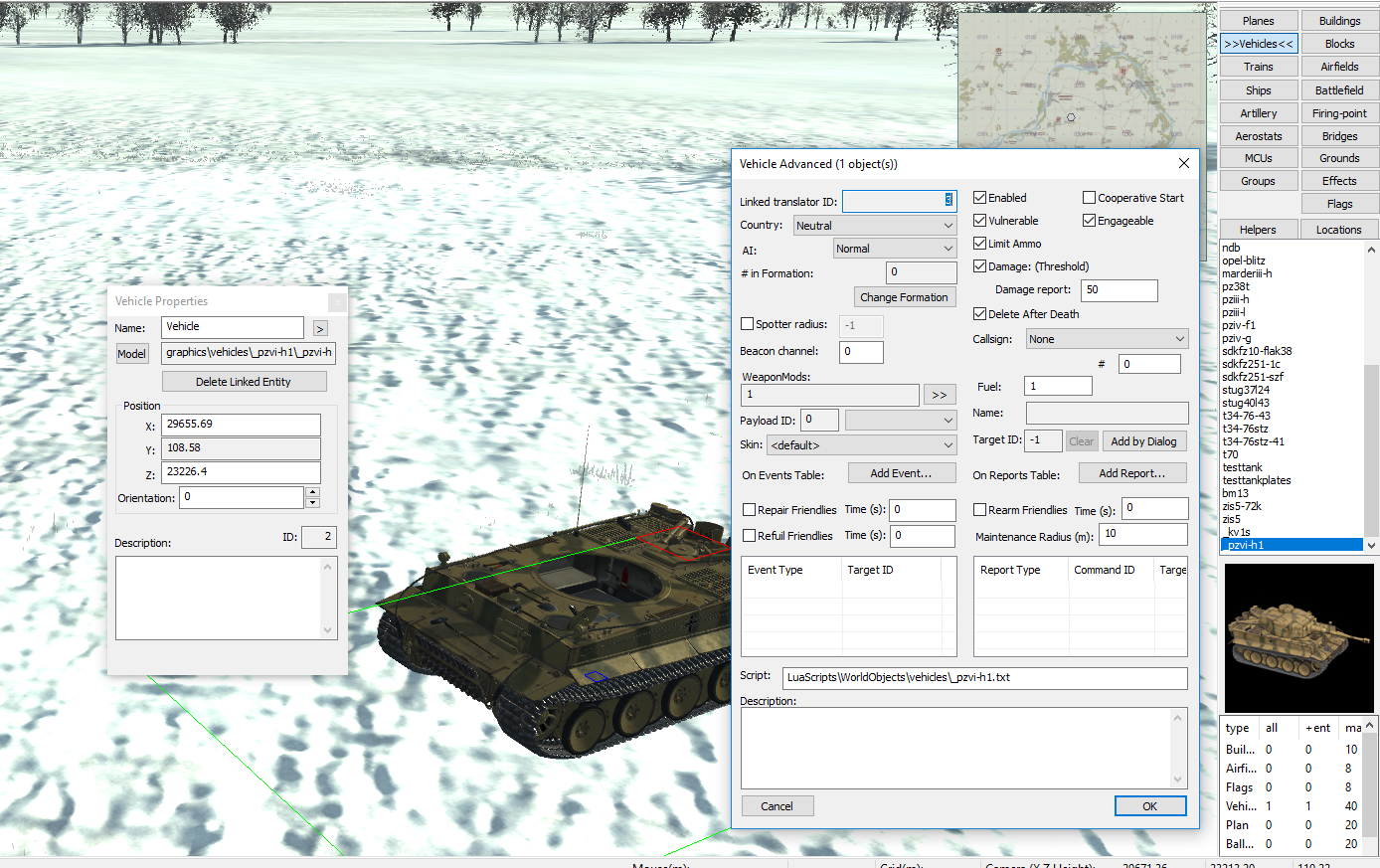Image resolution: width=1380 pixels, height=868 pixels.
Task: Click the '>' button beside the Name field
Action: pos(320,328)
